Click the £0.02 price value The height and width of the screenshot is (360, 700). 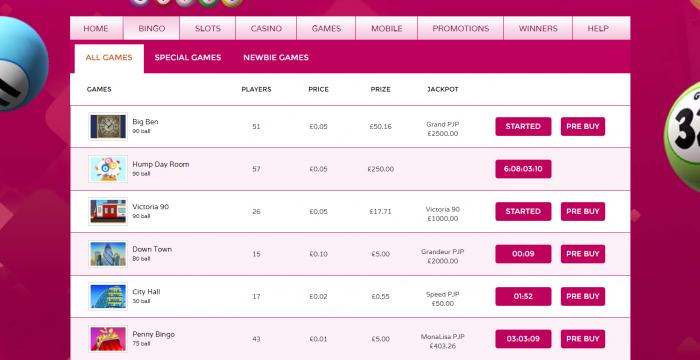pos(318,296)
